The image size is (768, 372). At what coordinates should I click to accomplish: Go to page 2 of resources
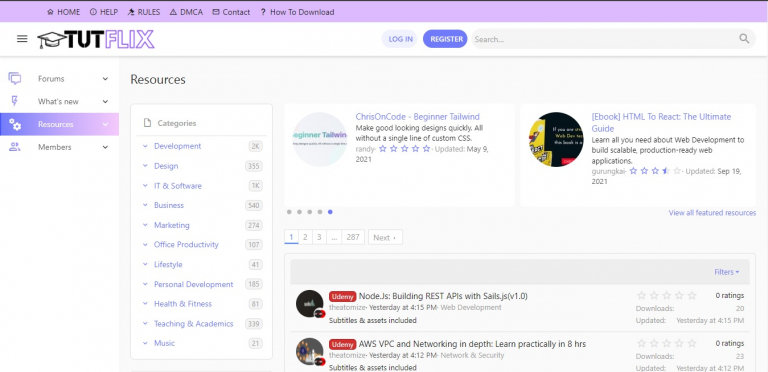click(x=305, y=237)
